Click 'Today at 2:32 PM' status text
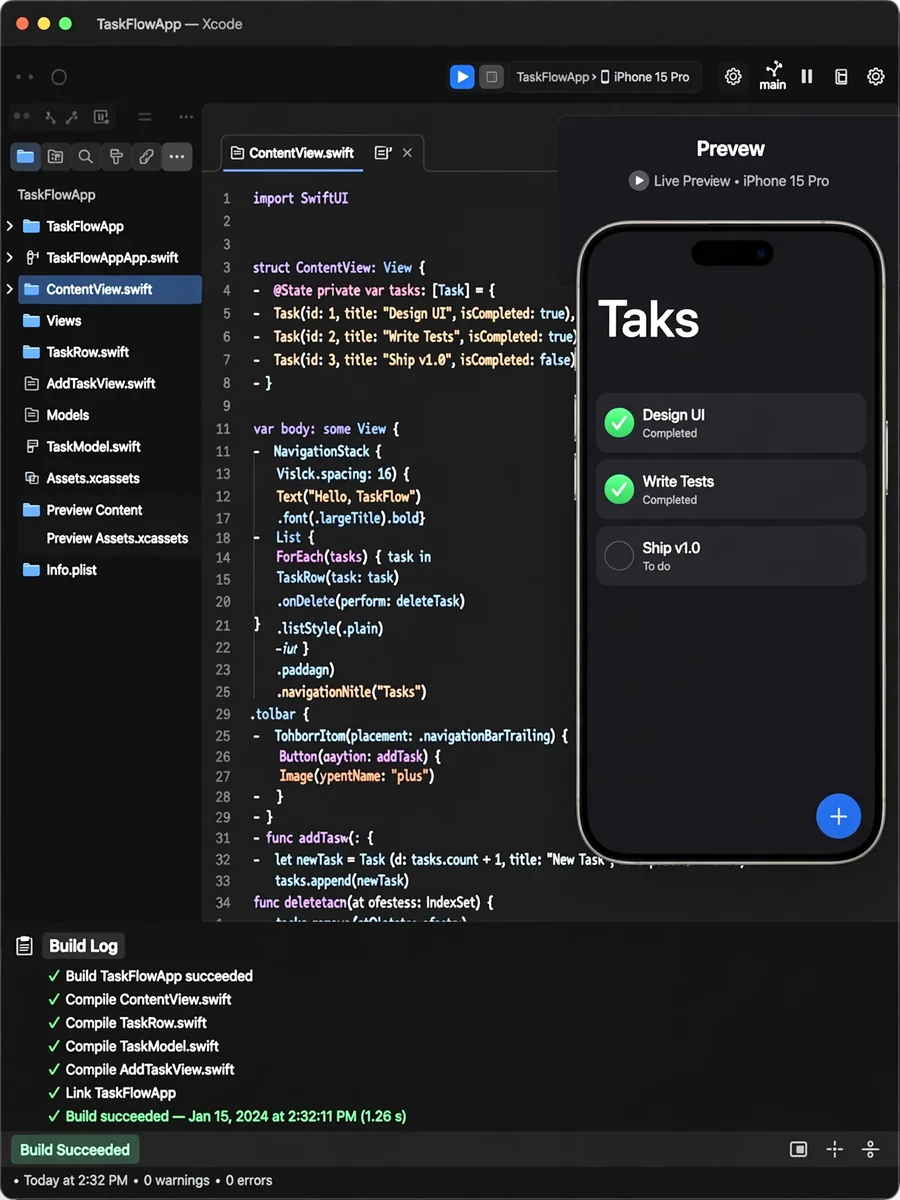 76,1181
